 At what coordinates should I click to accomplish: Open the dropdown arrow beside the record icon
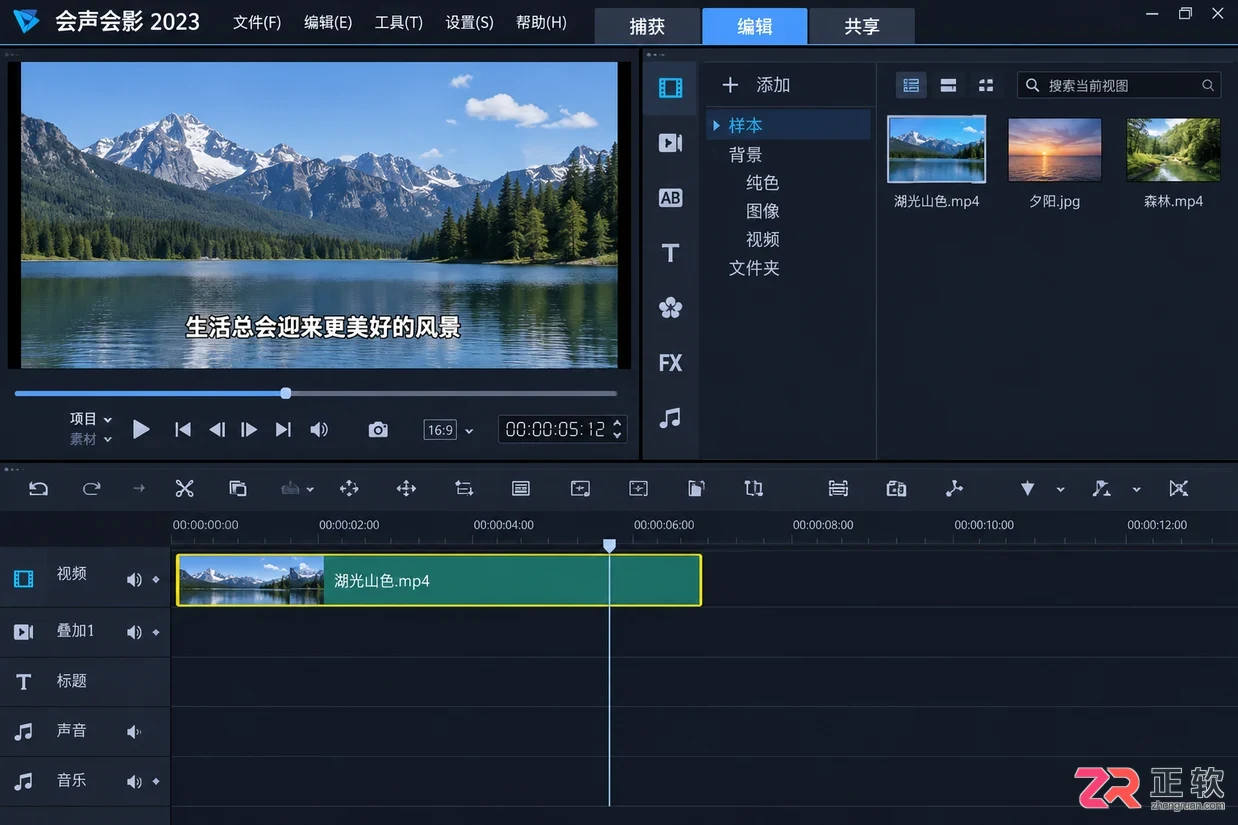(x=310, y=489)
